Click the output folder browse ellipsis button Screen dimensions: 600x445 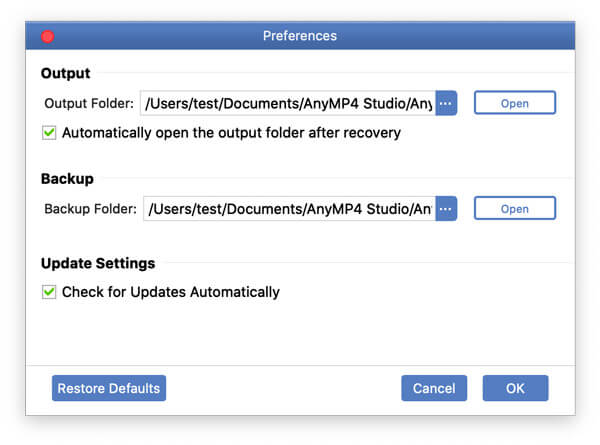click(446, 103)
